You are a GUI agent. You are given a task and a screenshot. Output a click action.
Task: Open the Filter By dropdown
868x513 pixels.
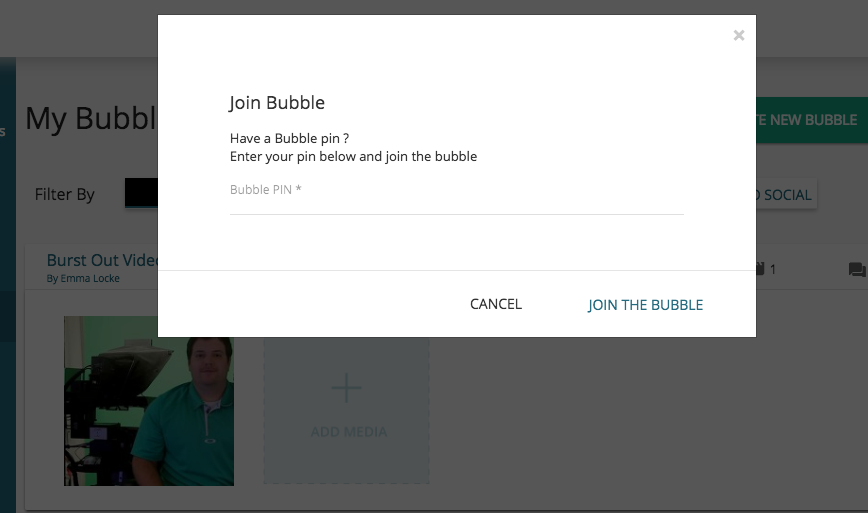140,193
